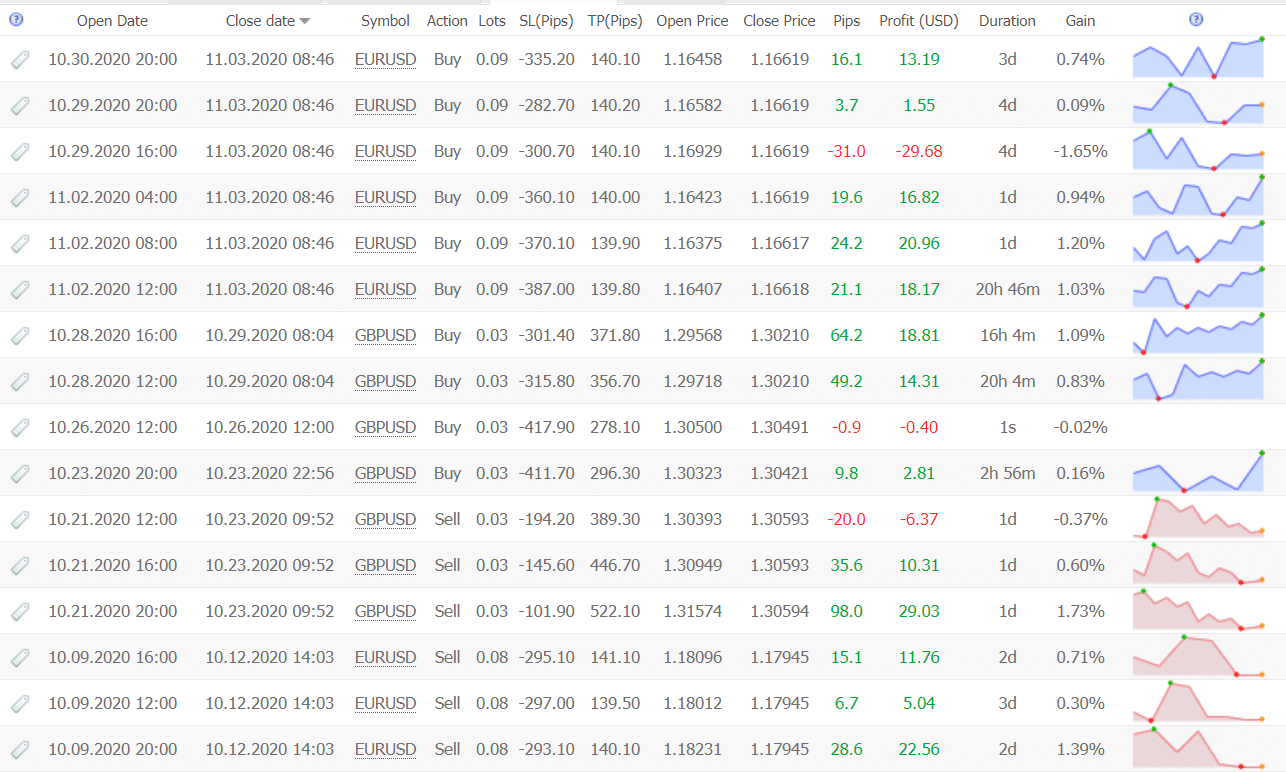The height and width of the screenshot is (772, 1286).
Task: Open the paperclip icon for trade opened 10.28.2020 12:00
Action: click(20, 382)
